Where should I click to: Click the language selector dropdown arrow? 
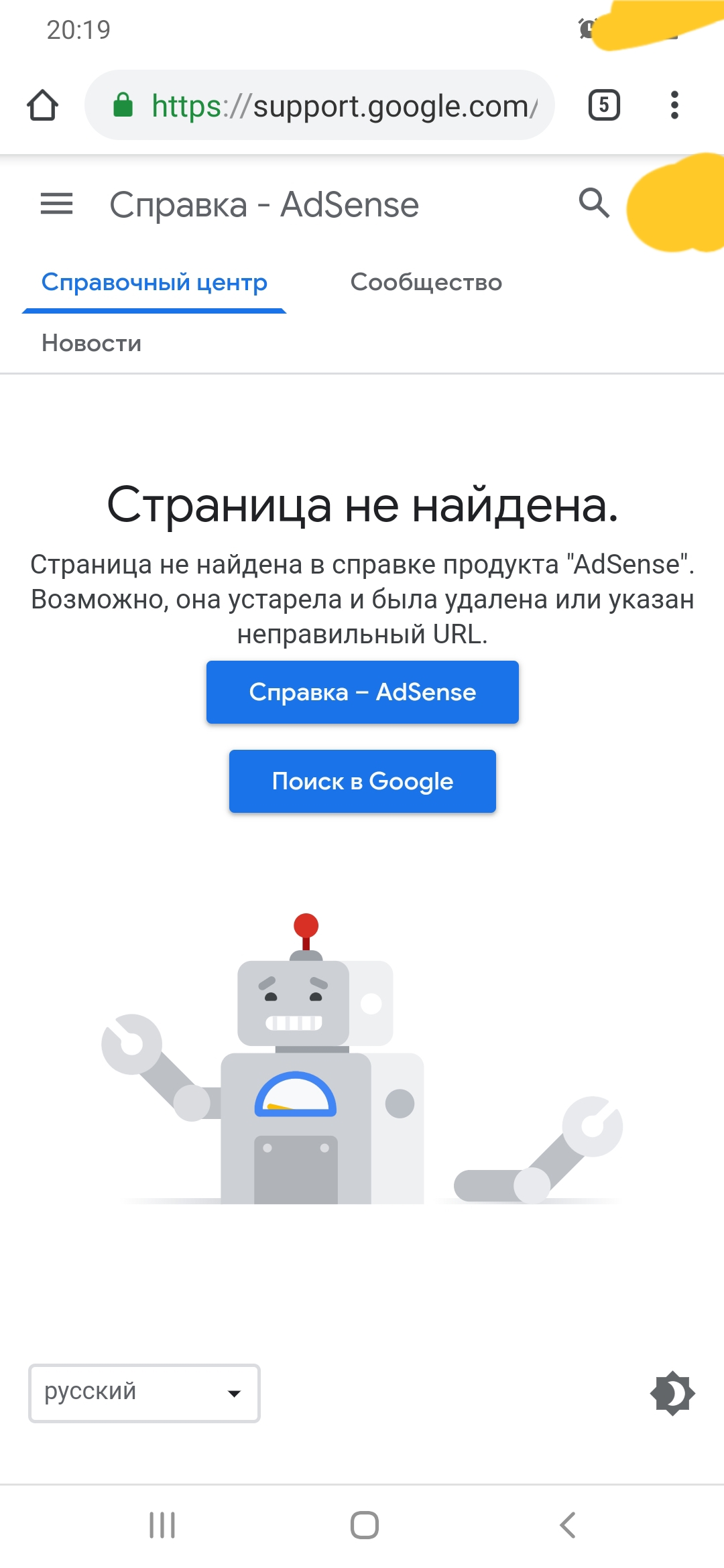(x=234, y=1394)
